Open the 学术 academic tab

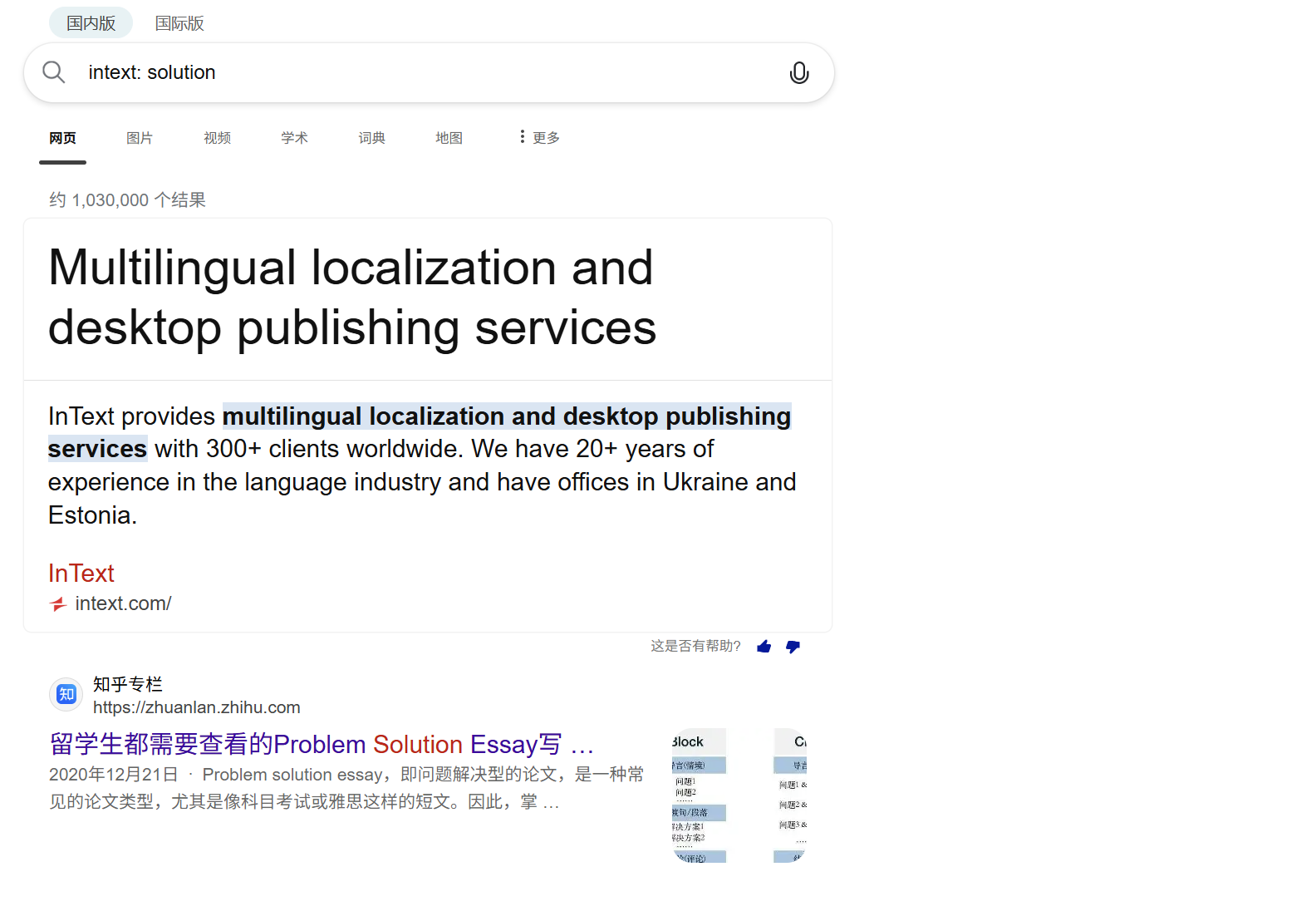(295, 138)
